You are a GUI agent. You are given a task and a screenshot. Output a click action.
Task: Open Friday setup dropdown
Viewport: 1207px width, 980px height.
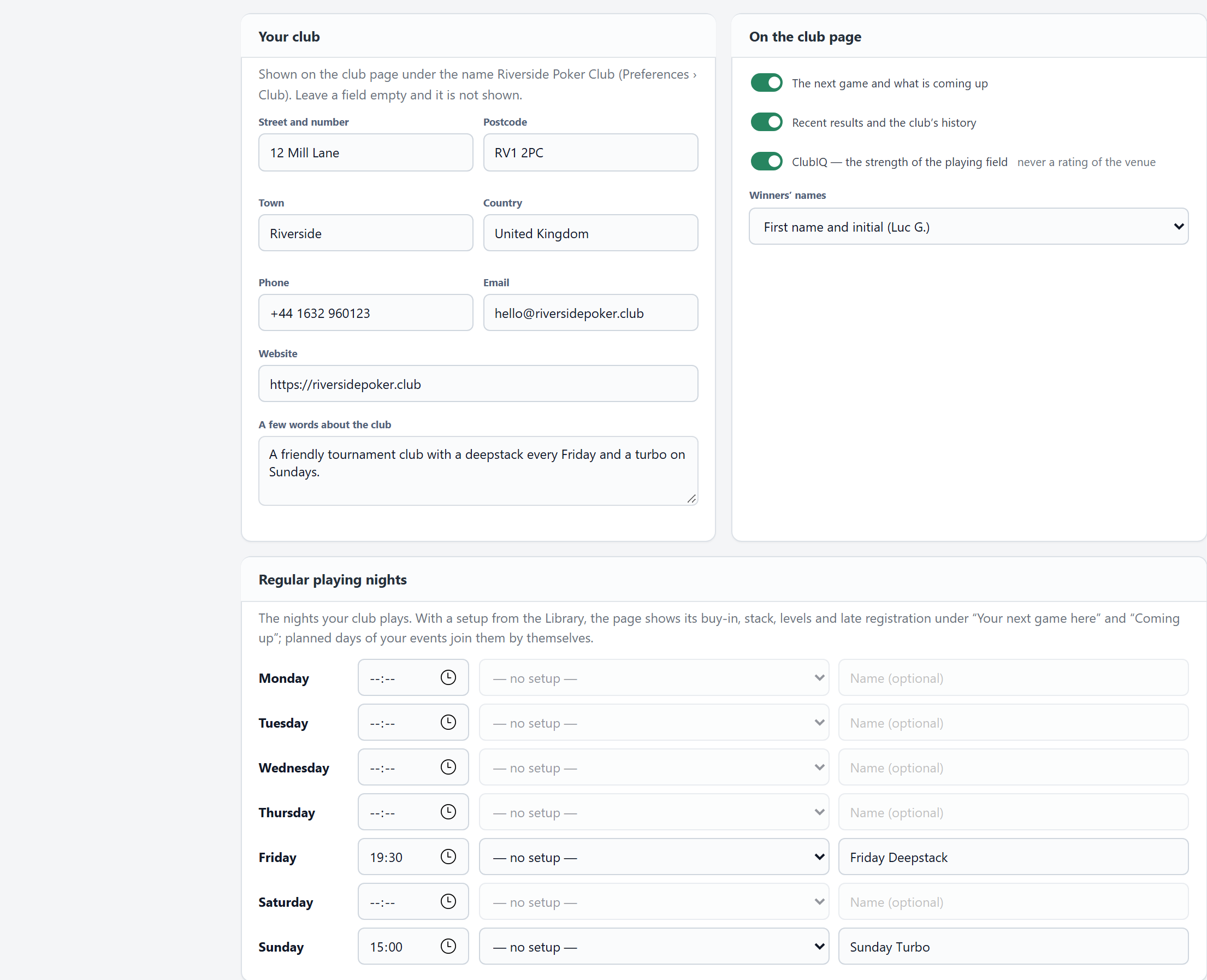click(654, 857)
